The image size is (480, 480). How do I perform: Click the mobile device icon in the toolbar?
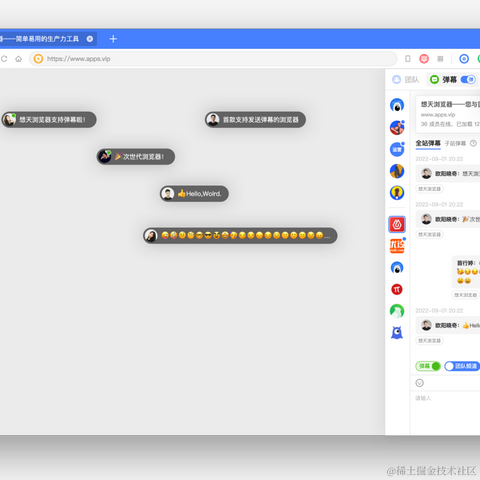tap(407, 59)
